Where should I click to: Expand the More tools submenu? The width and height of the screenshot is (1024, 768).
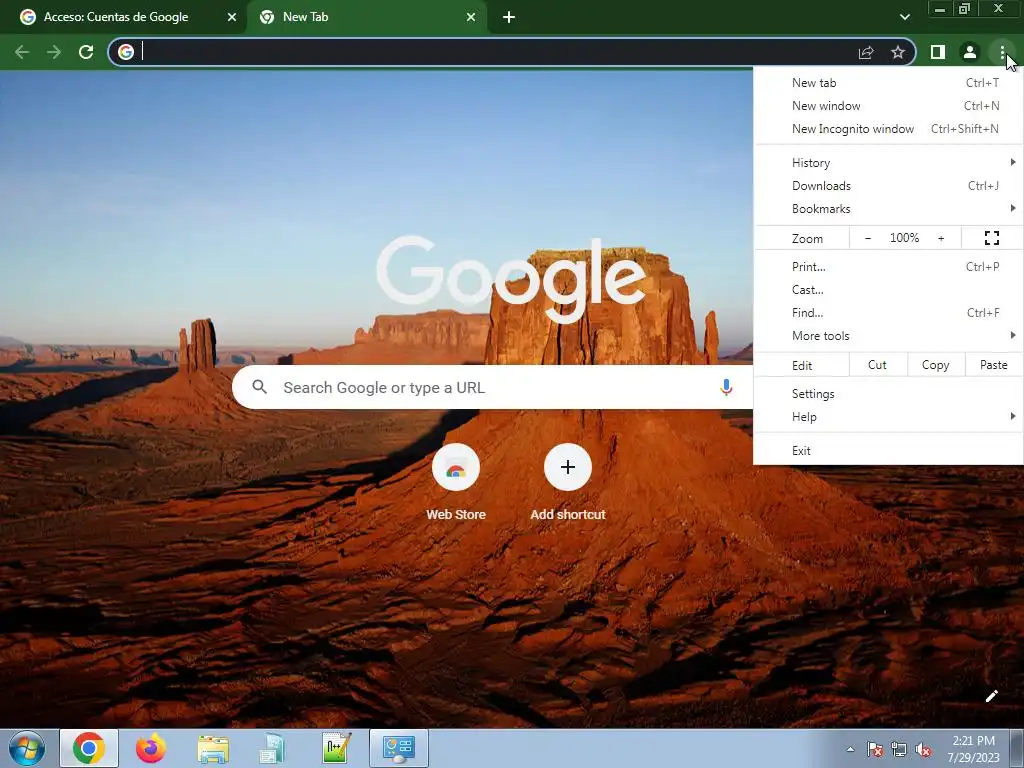[888, 336]
